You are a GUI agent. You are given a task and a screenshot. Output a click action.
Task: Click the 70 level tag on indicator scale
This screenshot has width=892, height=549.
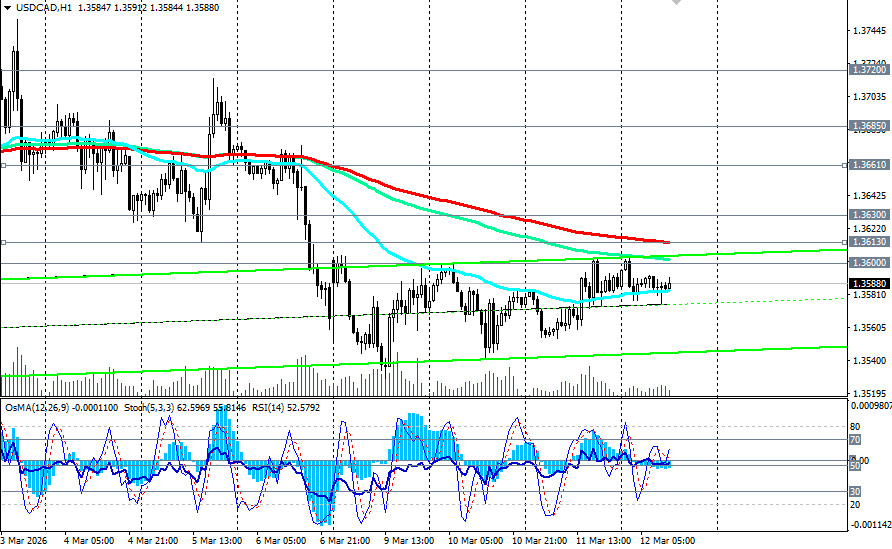(855, 440)
